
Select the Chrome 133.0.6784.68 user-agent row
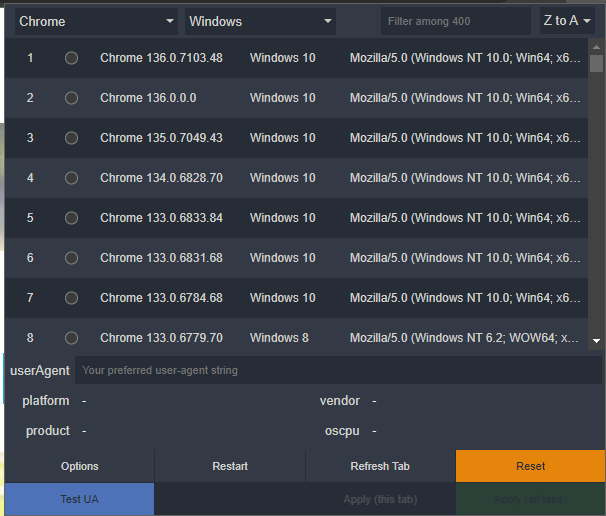click(300, 298)
